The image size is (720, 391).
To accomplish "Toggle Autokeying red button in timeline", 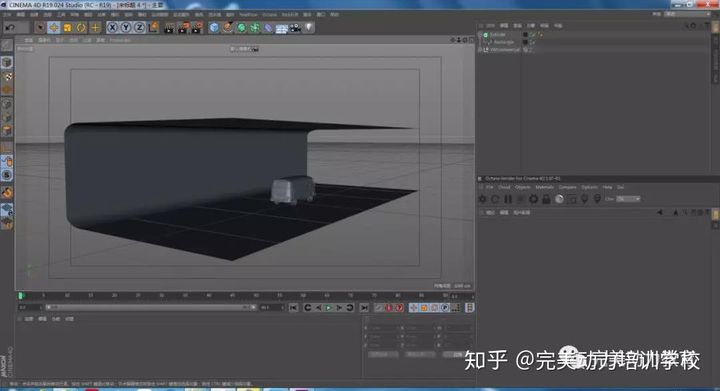I will pyautogui.click(x=389, y=307).
